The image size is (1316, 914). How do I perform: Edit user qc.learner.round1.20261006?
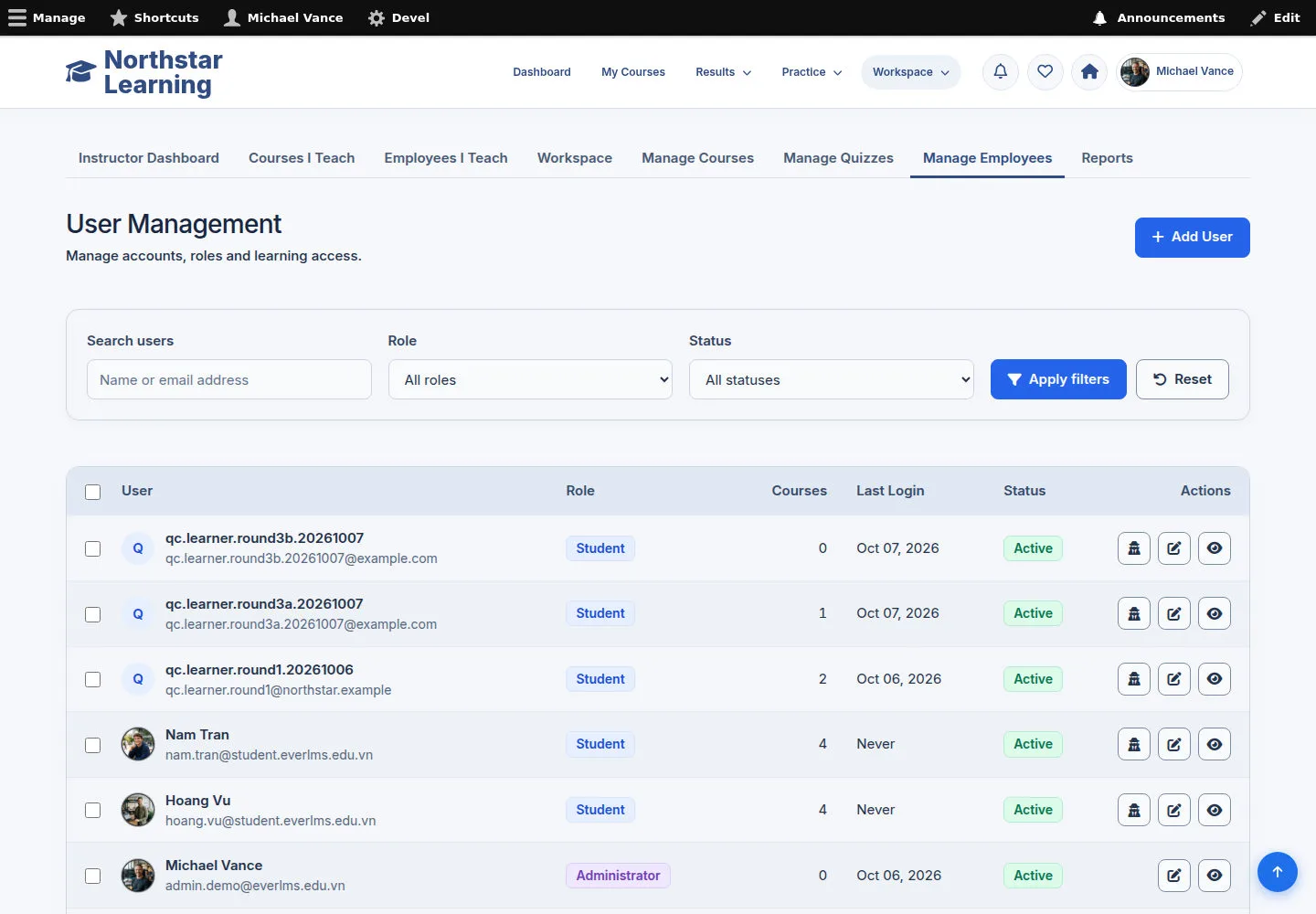pyautogui.click(x=1174, y=679)
